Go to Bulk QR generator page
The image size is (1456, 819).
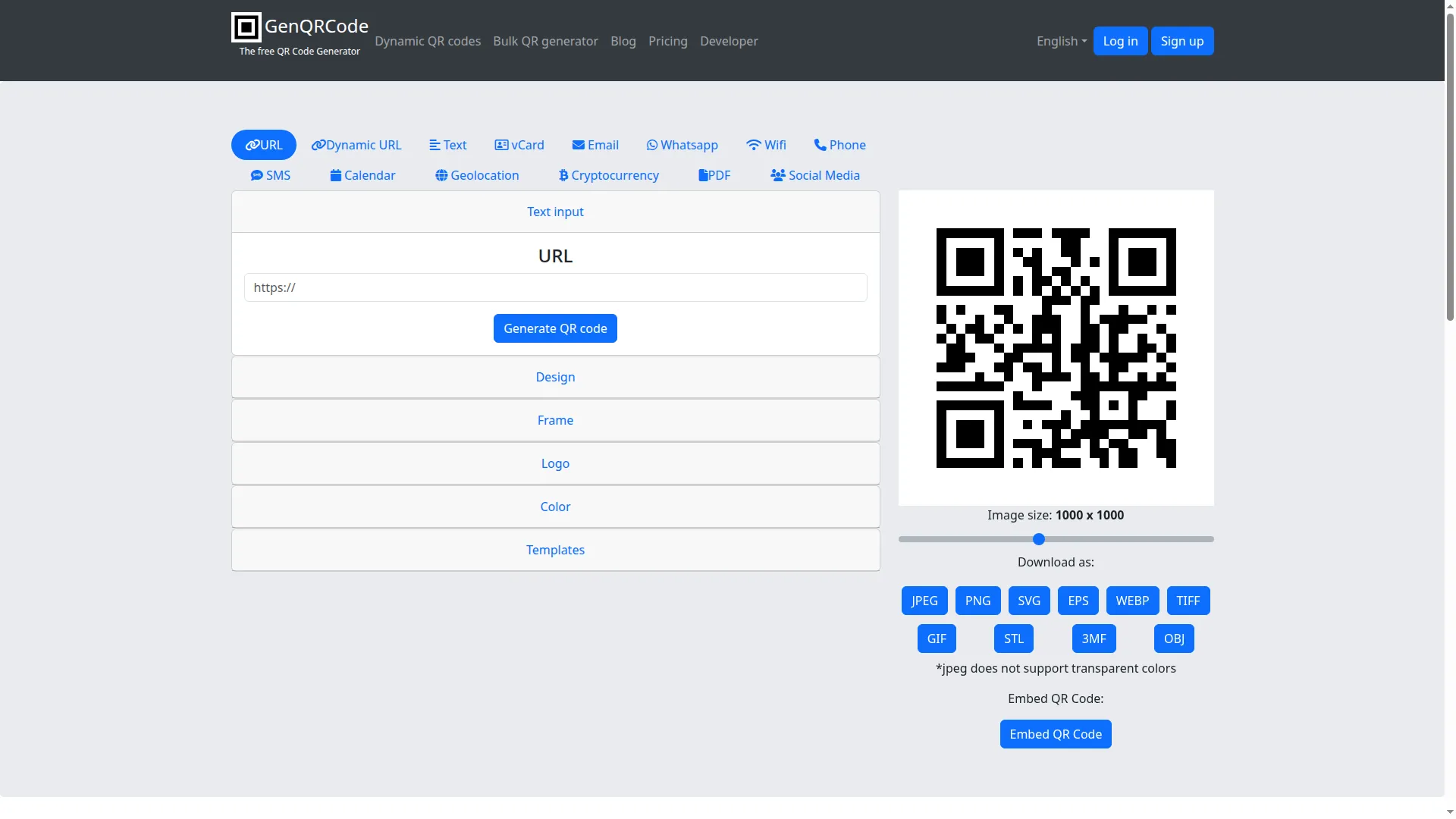coord(545,41)
